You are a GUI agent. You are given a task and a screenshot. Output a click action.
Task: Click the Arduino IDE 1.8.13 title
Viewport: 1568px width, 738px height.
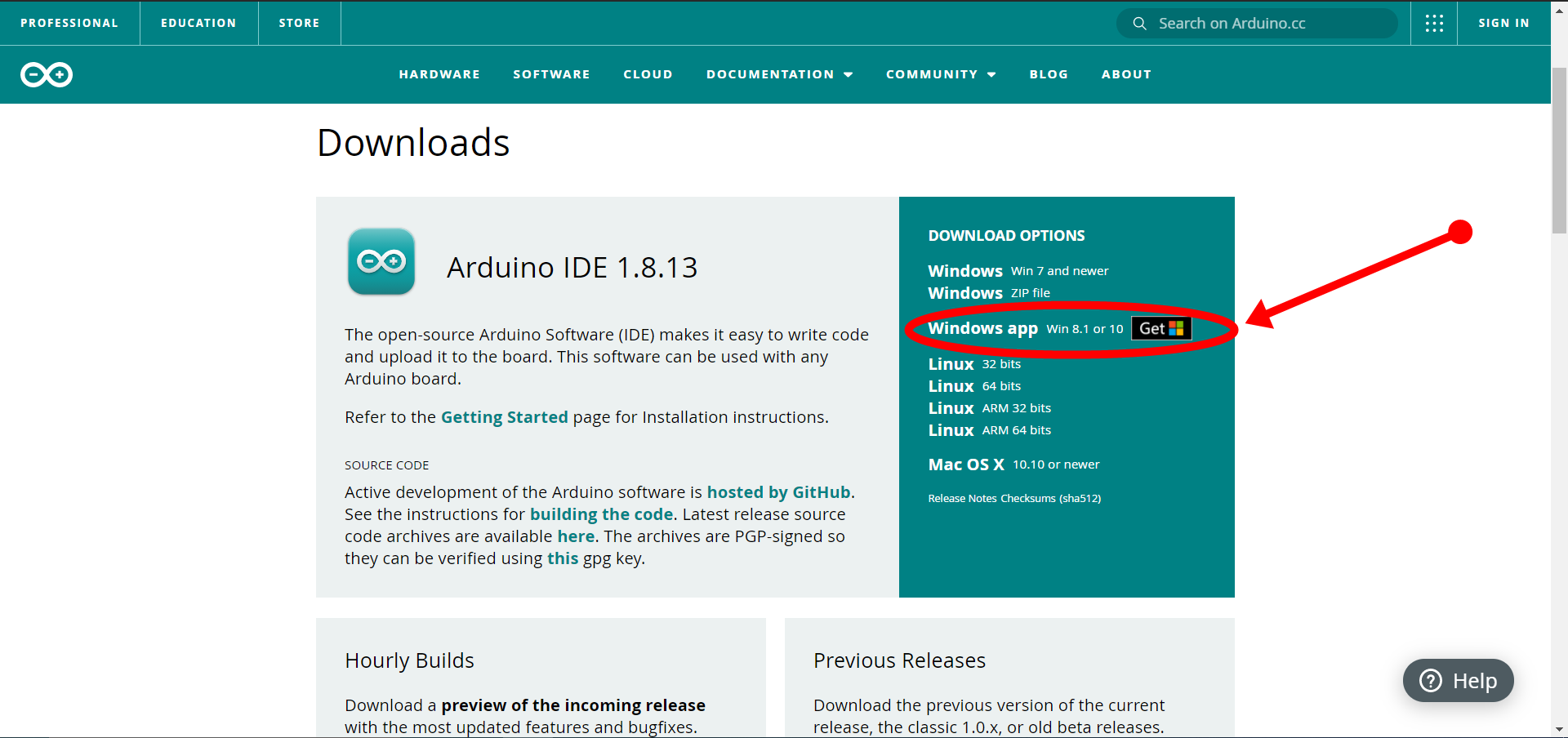(572, 268)
